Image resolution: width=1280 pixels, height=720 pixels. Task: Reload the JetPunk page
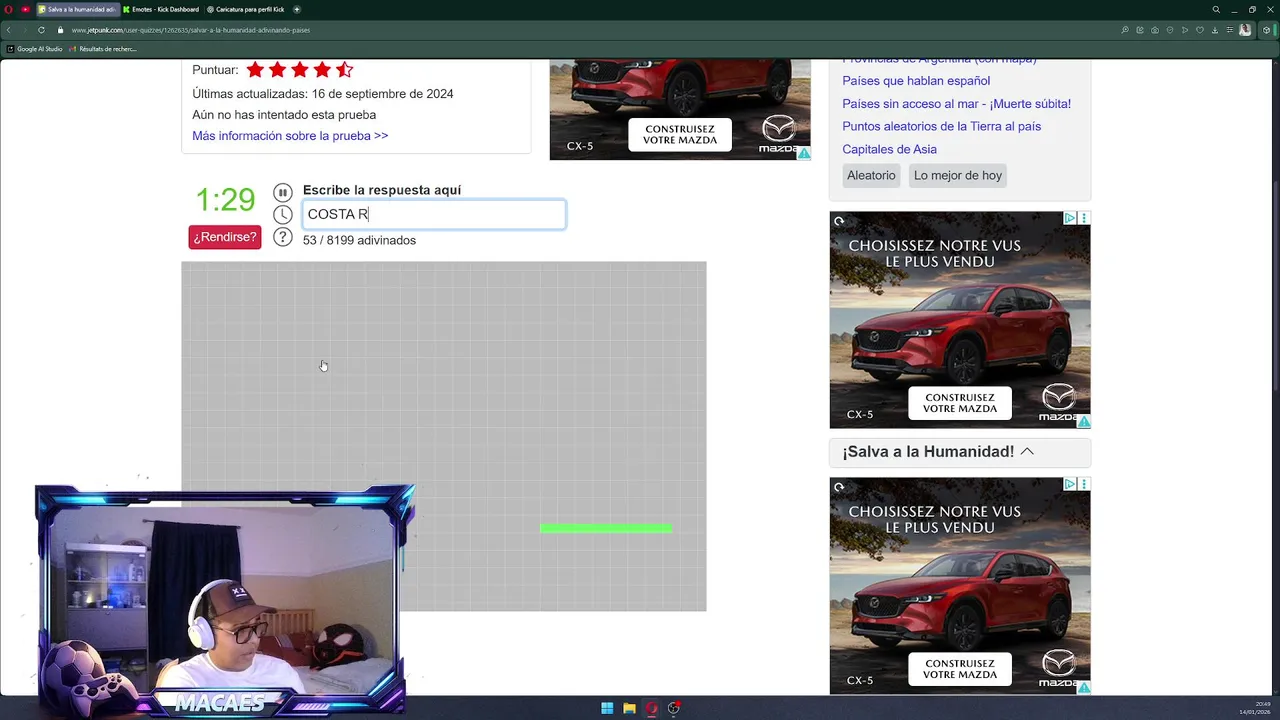[x=41, y=30]
